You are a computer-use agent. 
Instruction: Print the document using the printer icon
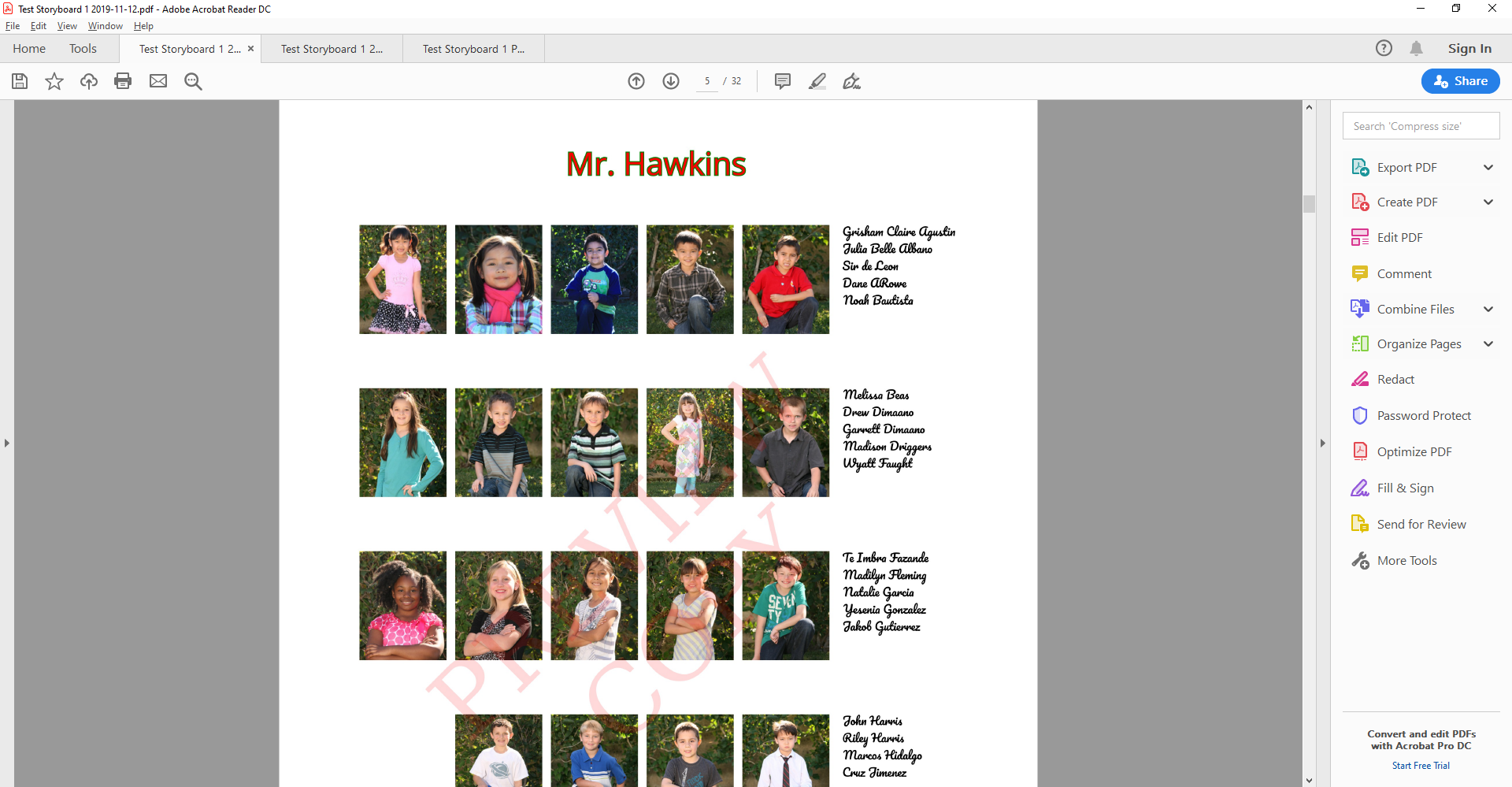pyautogui.click(x=123, y=81)
